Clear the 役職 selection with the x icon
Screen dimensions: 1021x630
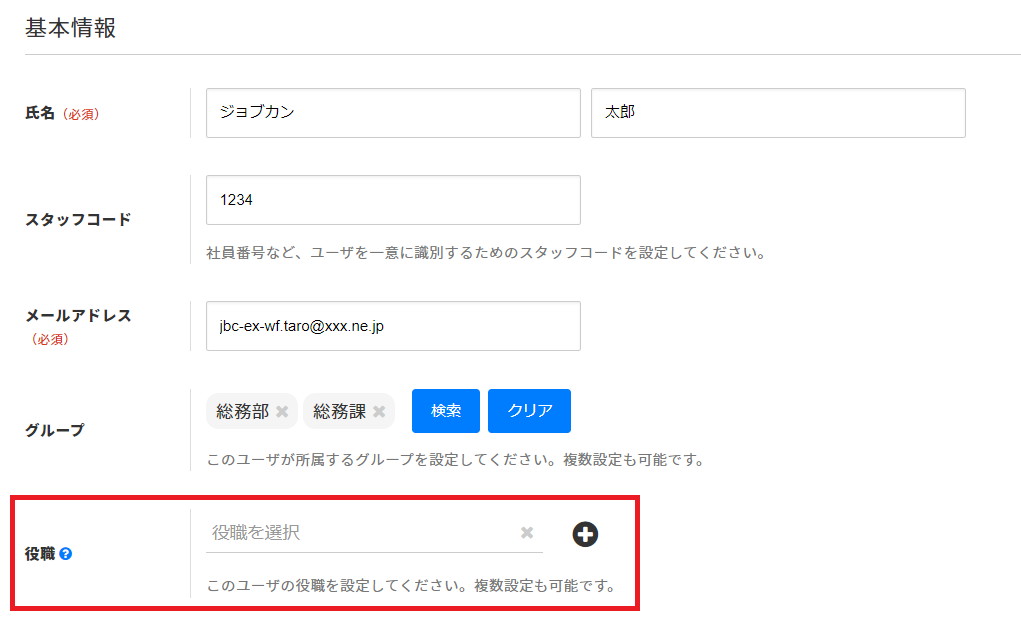[x=527, y=533]
